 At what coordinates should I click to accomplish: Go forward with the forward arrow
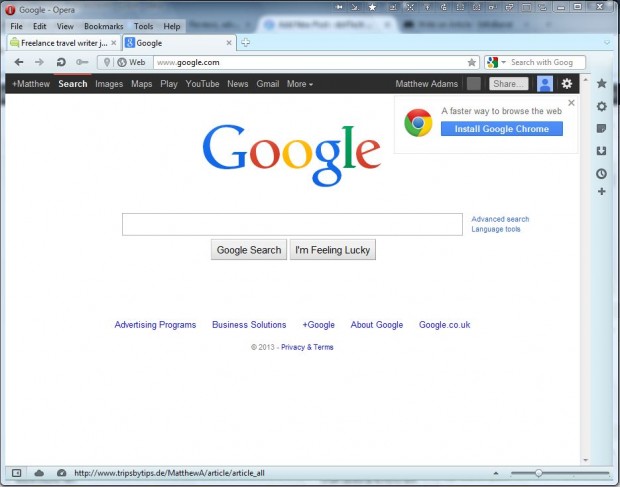(39, 62)
